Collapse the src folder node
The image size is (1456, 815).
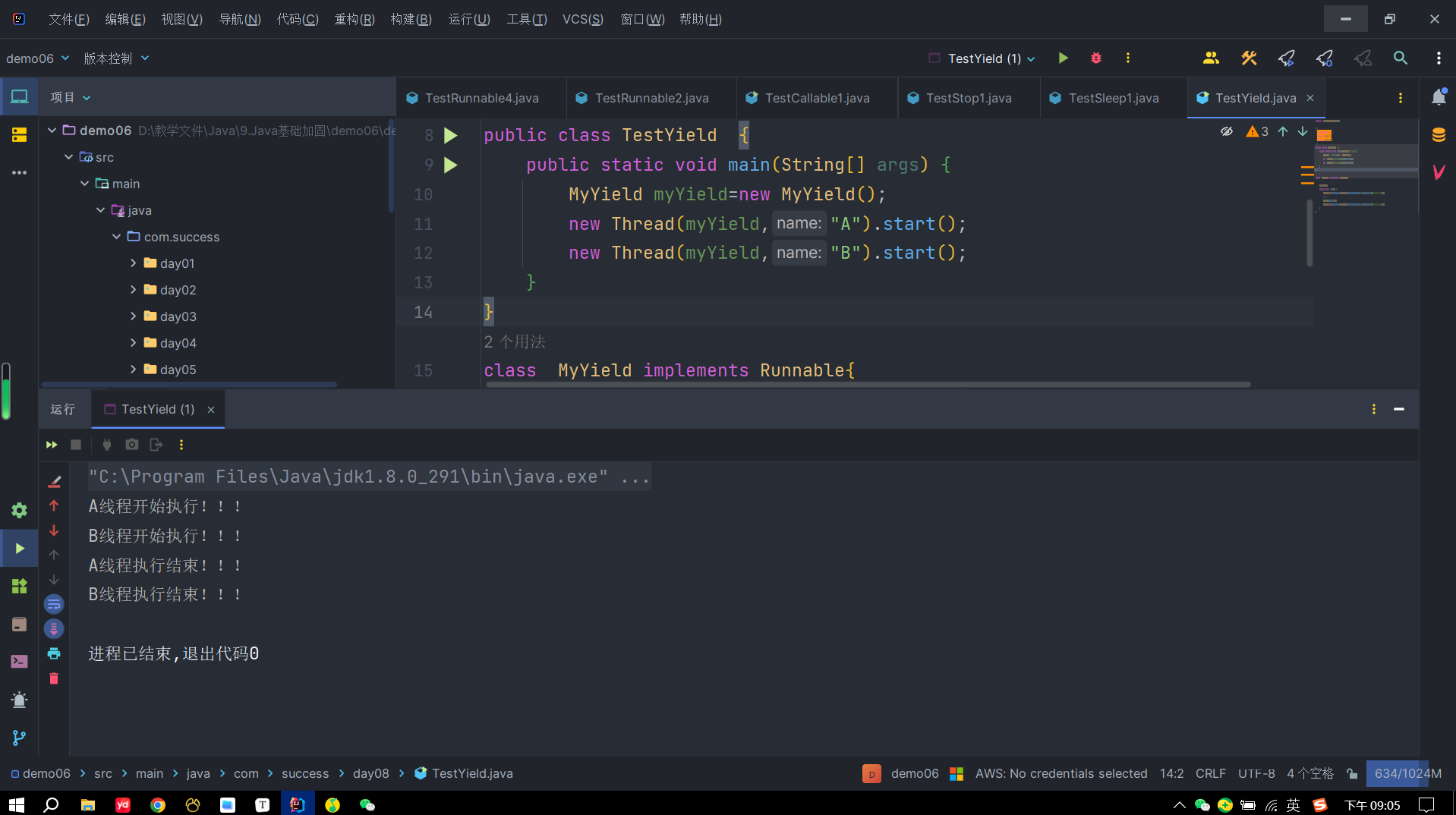68,157
